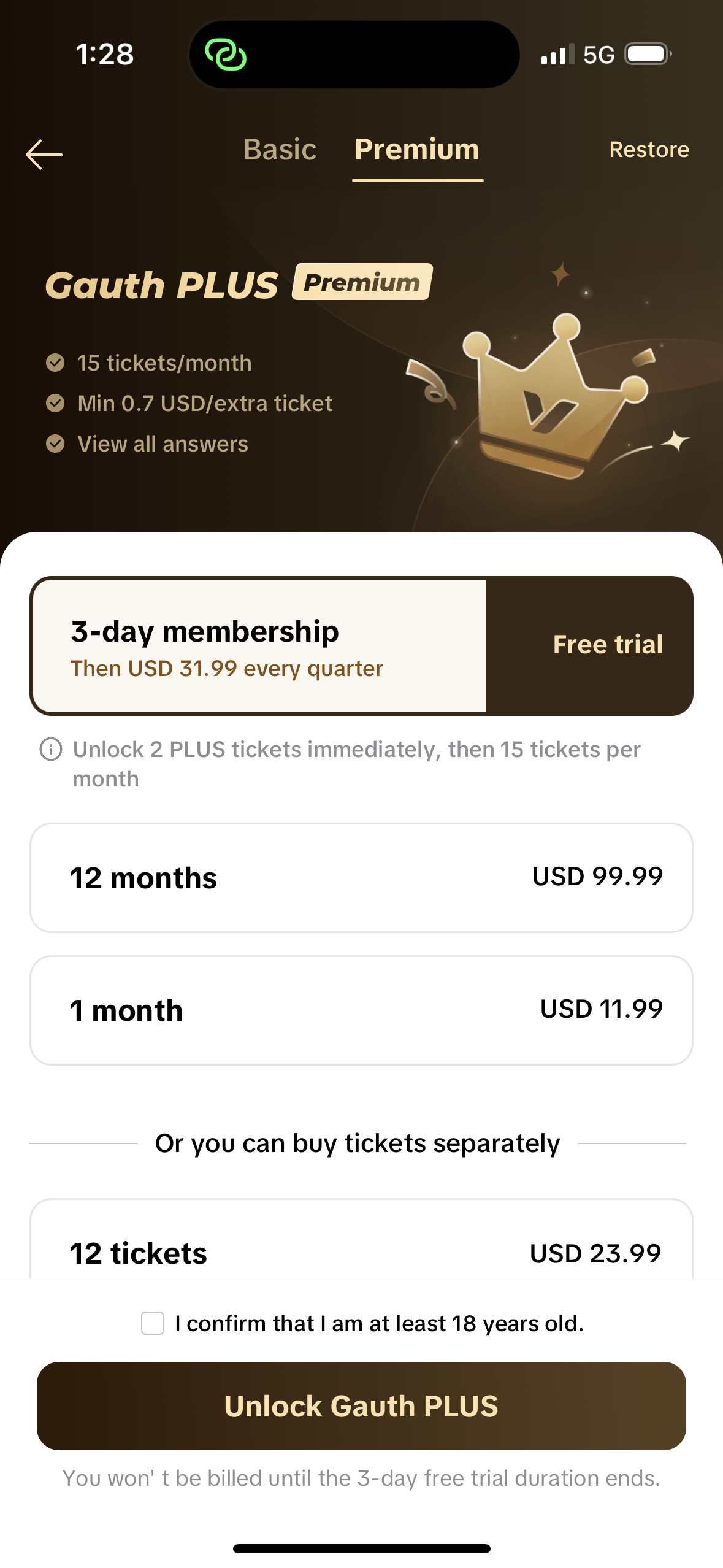
Task: Tap the Premium badge next to Gauth PLUS
Action: 362,282
